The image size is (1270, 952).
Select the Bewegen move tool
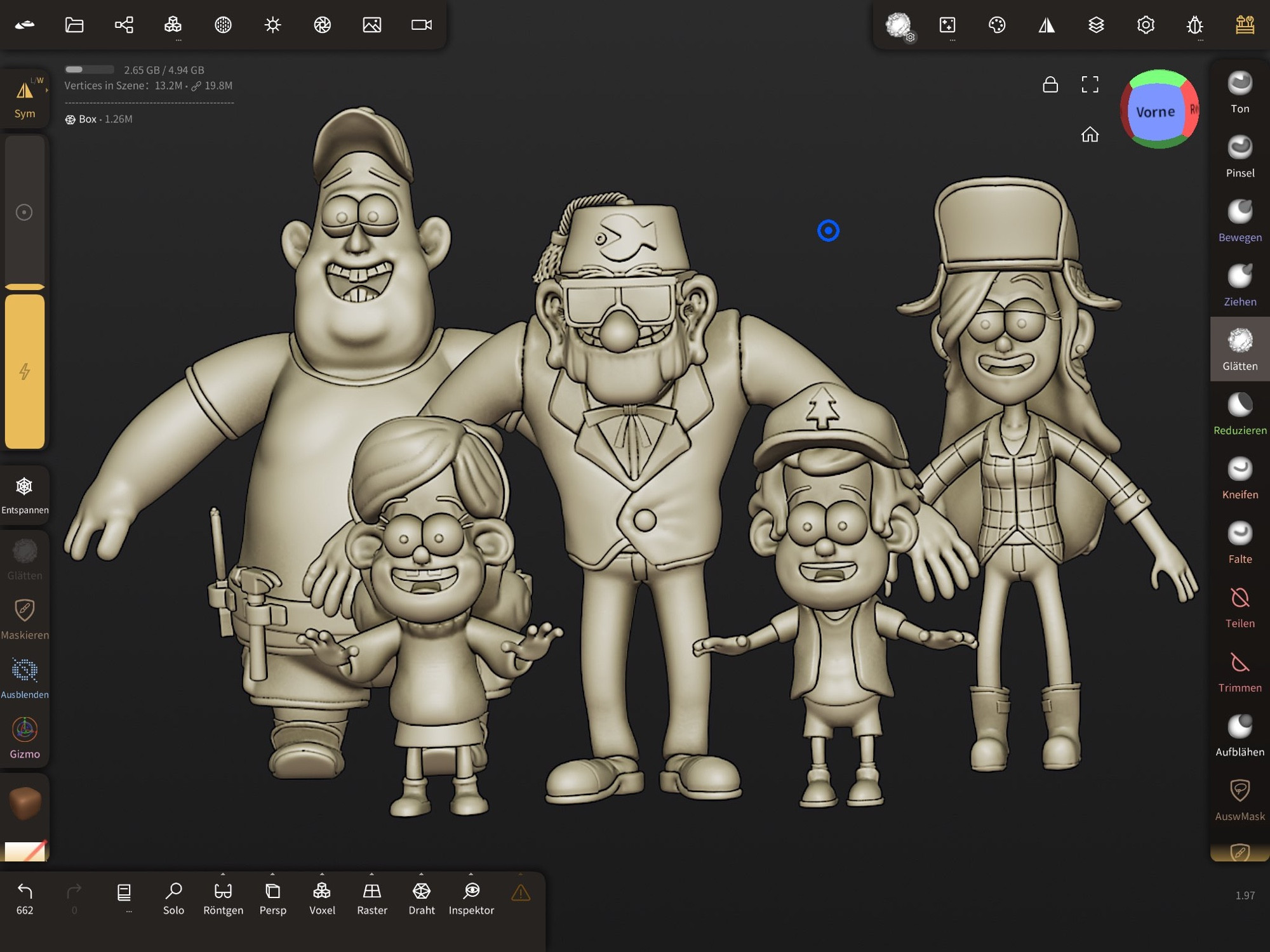click(1240, 221)
